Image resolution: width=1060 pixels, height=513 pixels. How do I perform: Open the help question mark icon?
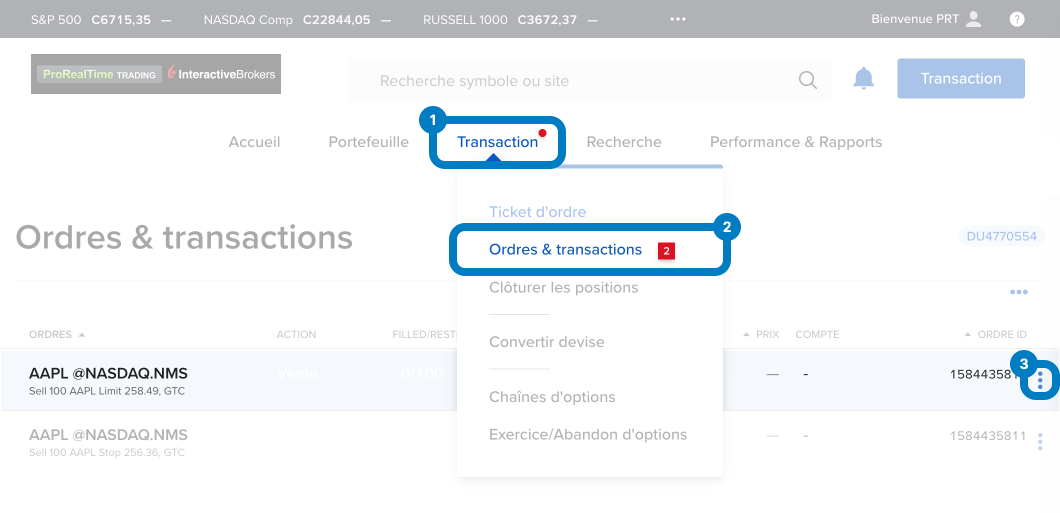pos(1017,19)
